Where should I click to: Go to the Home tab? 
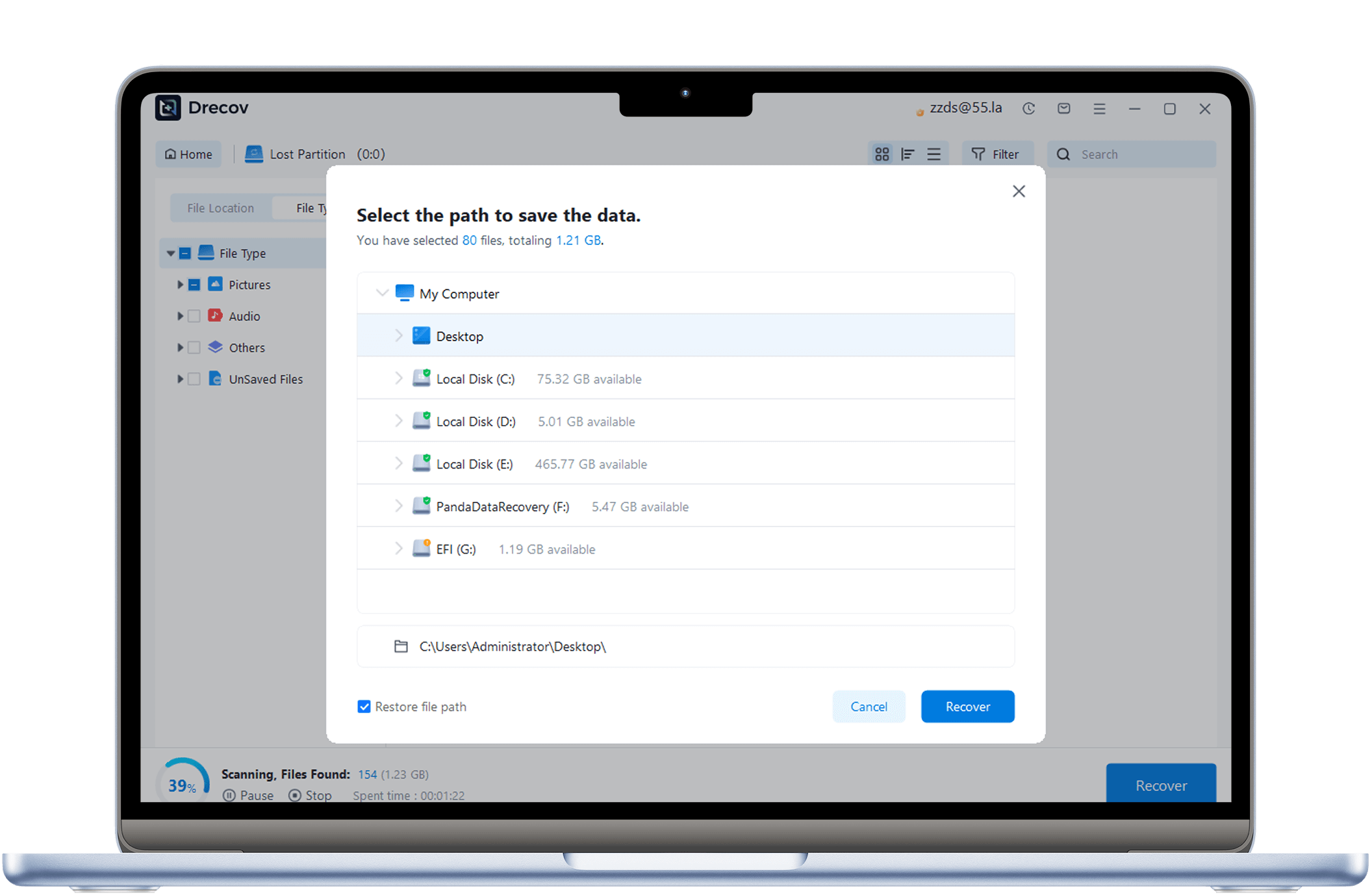pyautogui.click(x=188, y=154)
